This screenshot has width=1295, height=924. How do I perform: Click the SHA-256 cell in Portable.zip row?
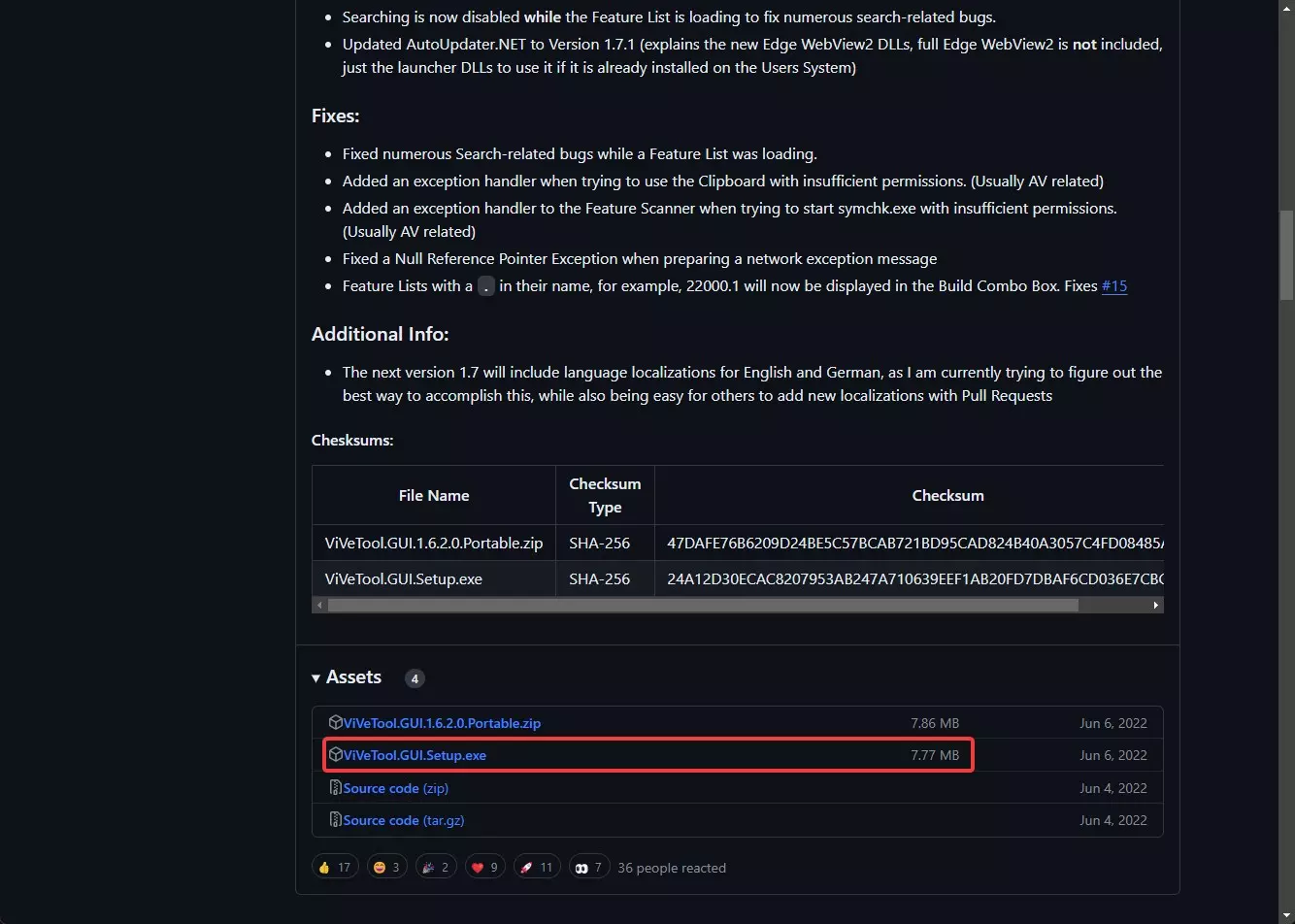(605, 543)
